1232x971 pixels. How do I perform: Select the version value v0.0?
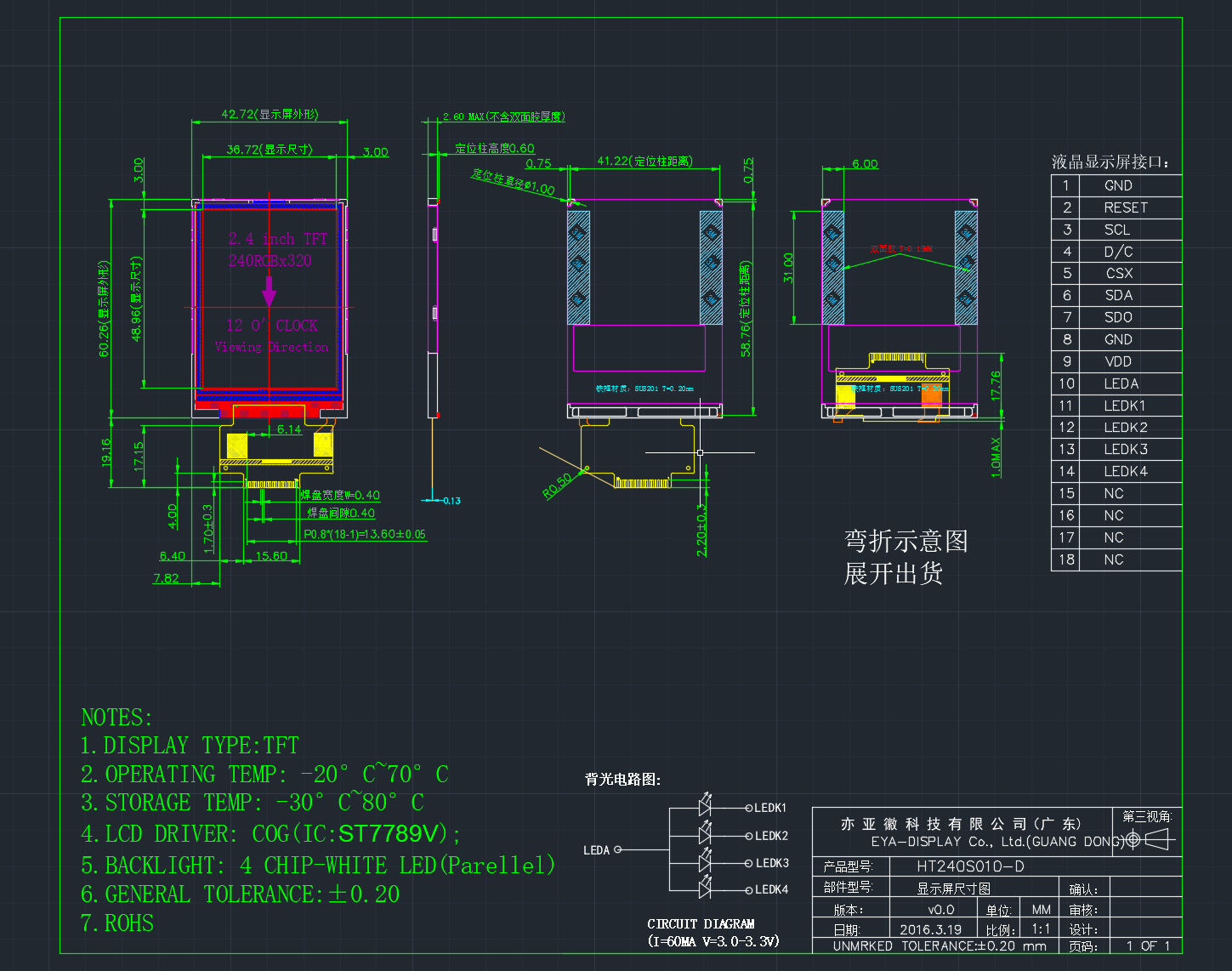(x=940, y=909)
